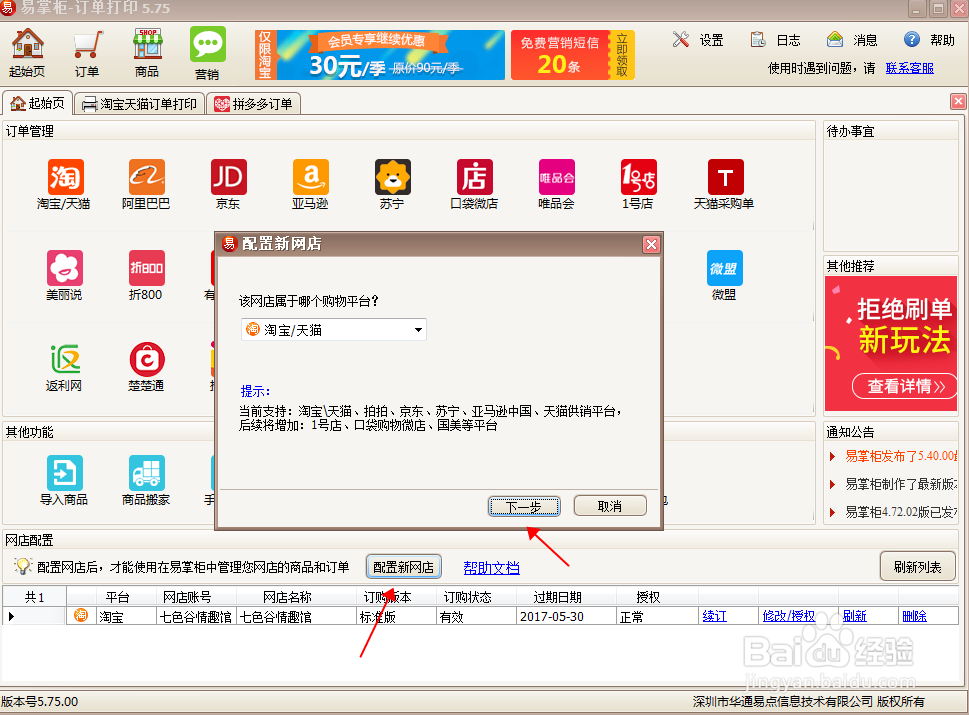Viewport: 969px width, 715px height.
Task: Open the 帮助文档 link
Action: (491, 567)
